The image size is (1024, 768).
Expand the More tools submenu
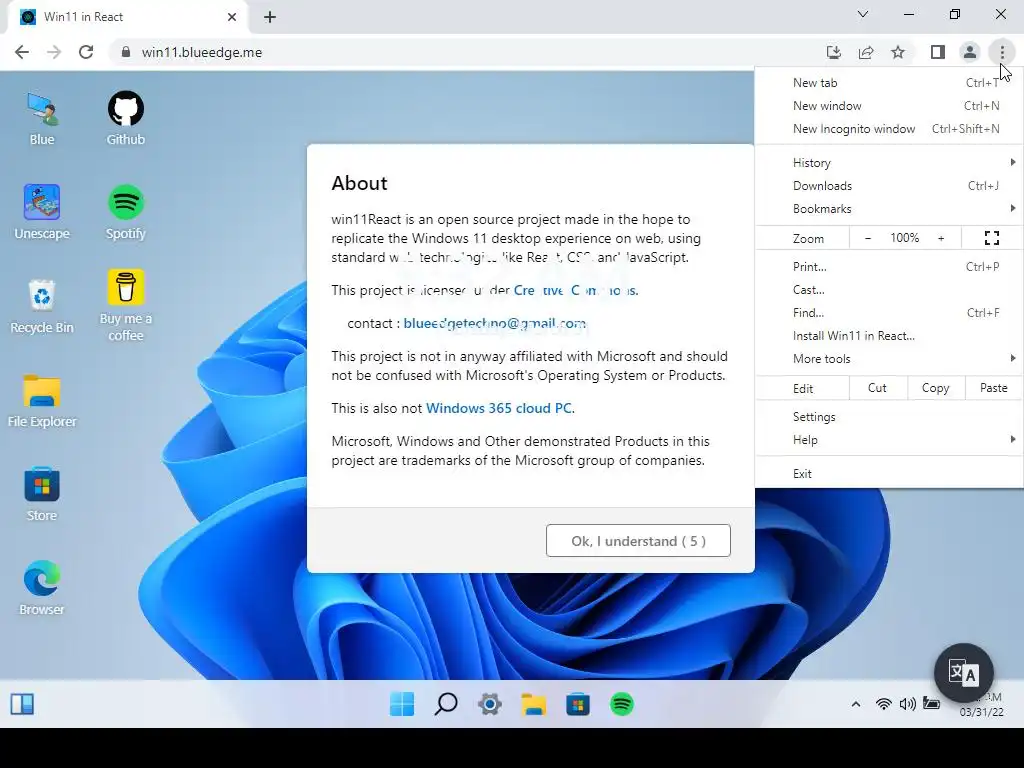pyautogui.click(x=889, y=359)
